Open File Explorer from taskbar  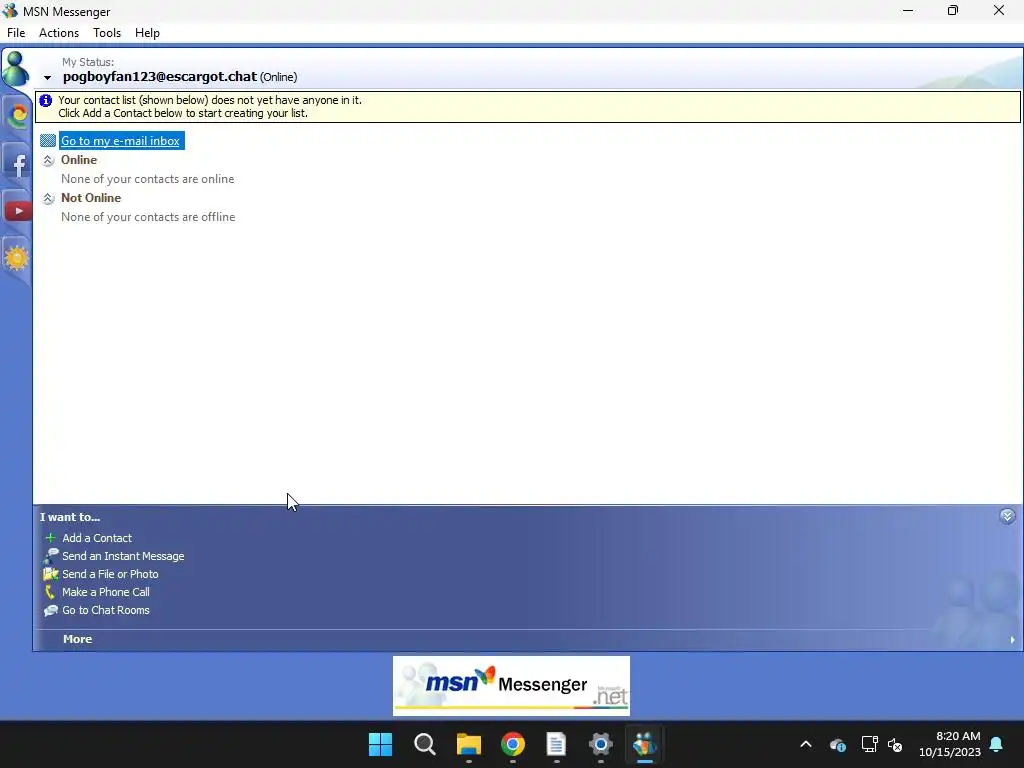pyautogui.click(x=468, y=744)
